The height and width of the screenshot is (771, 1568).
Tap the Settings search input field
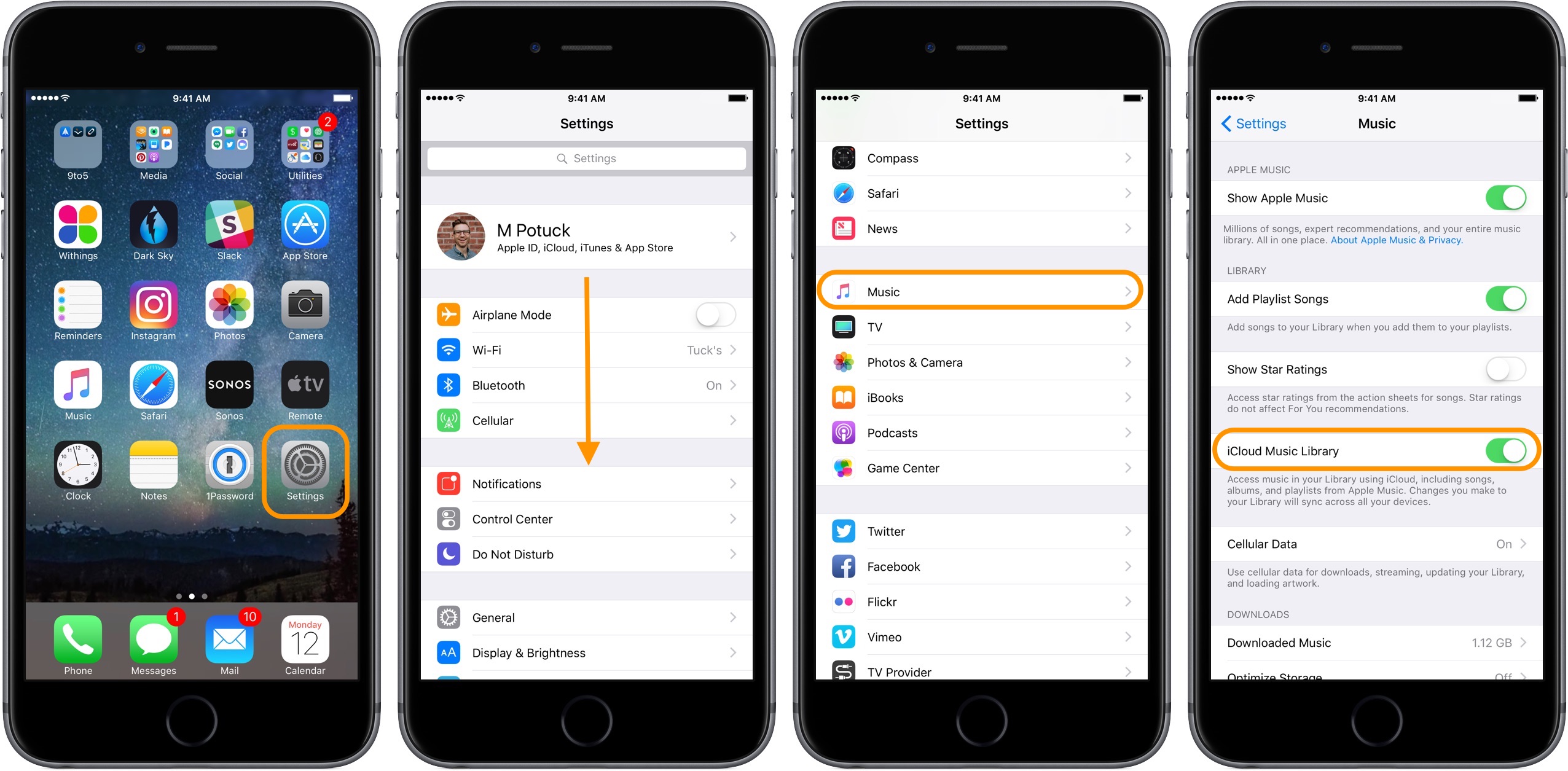click(588, 158)
